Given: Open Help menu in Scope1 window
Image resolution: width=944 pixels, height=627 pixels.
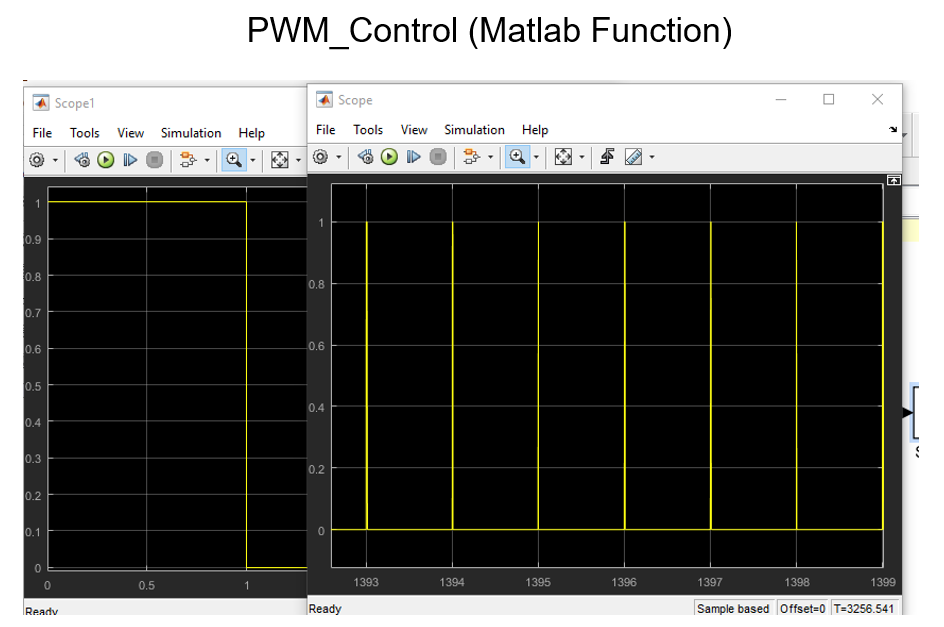Looking at the screenshot, I should (x=251, y=133).
